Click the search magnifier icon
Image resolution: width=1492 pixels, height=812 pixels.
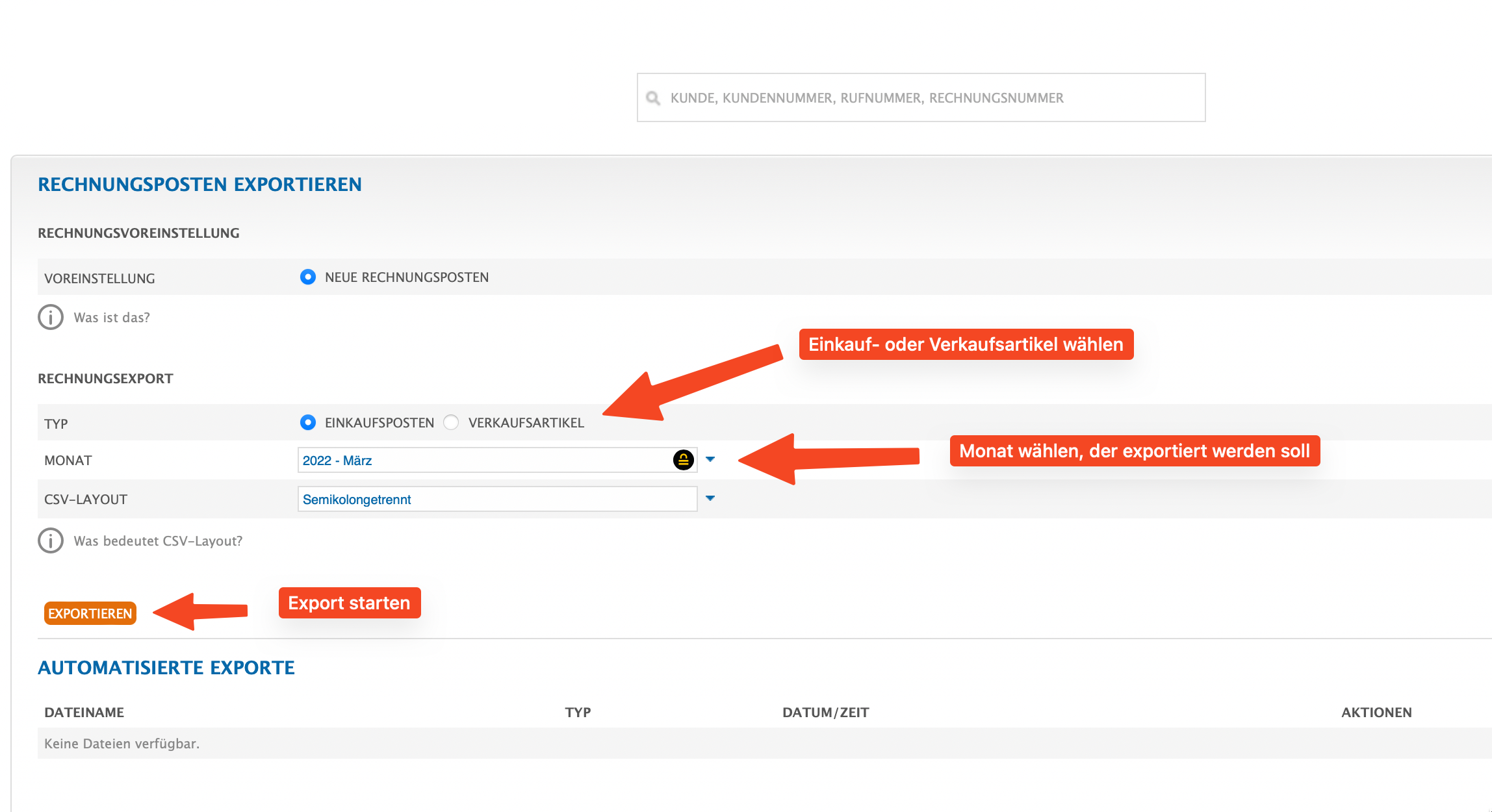(653, 98)
